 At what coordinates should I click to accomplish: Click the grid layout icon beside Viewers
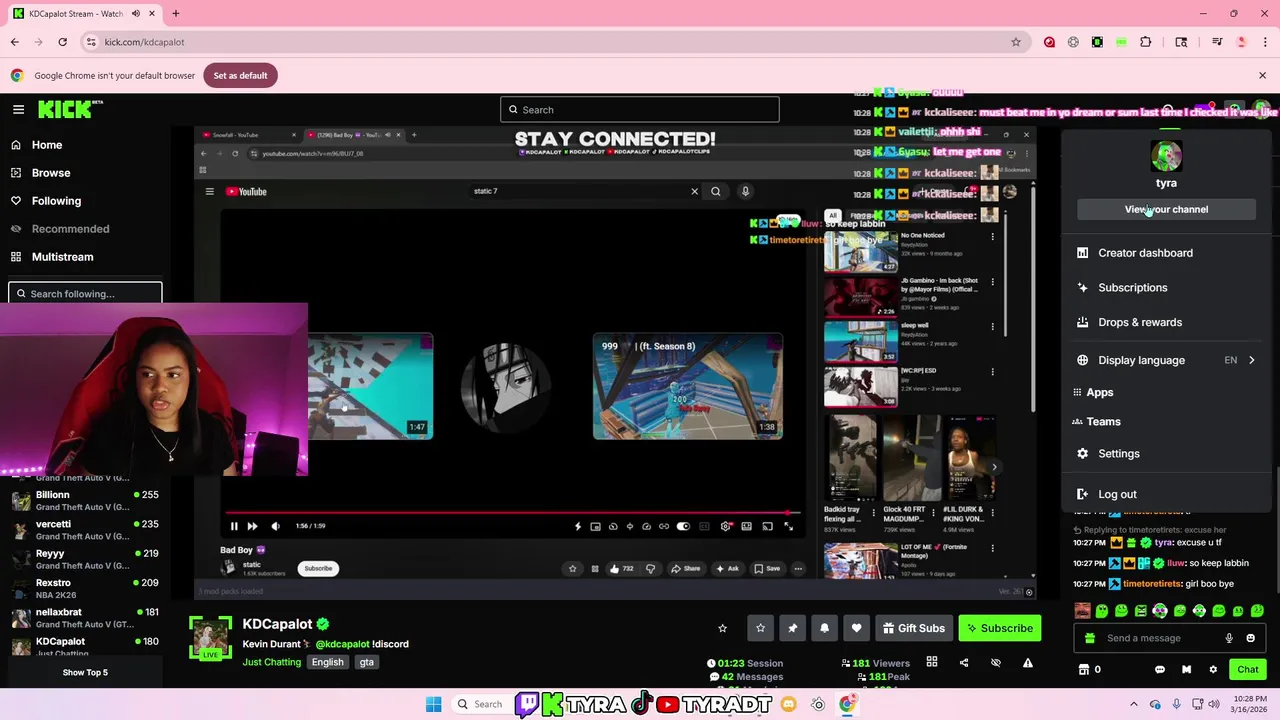932,662
